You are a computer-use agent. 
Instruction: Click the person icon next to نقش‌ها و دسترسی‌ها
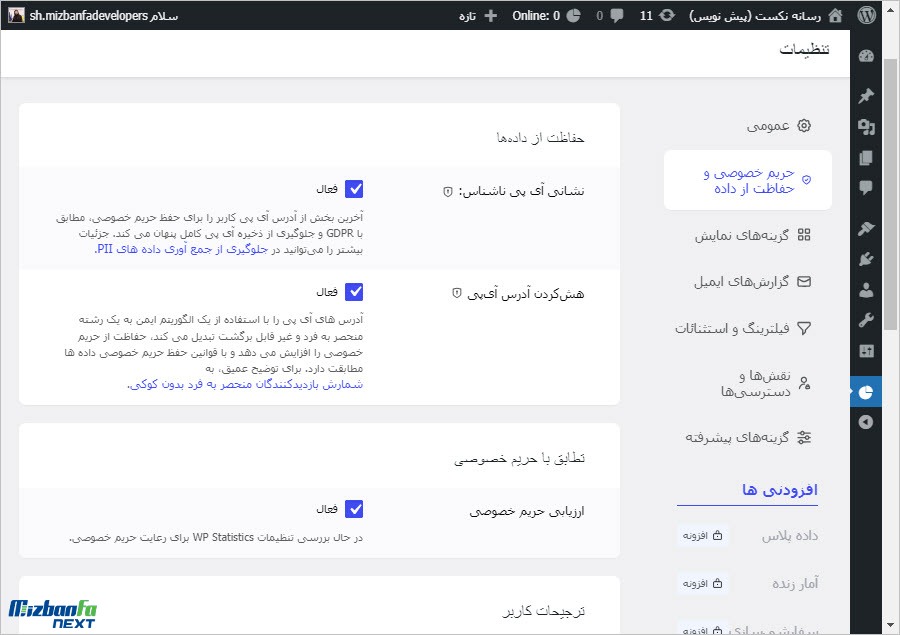coord(804,383)
